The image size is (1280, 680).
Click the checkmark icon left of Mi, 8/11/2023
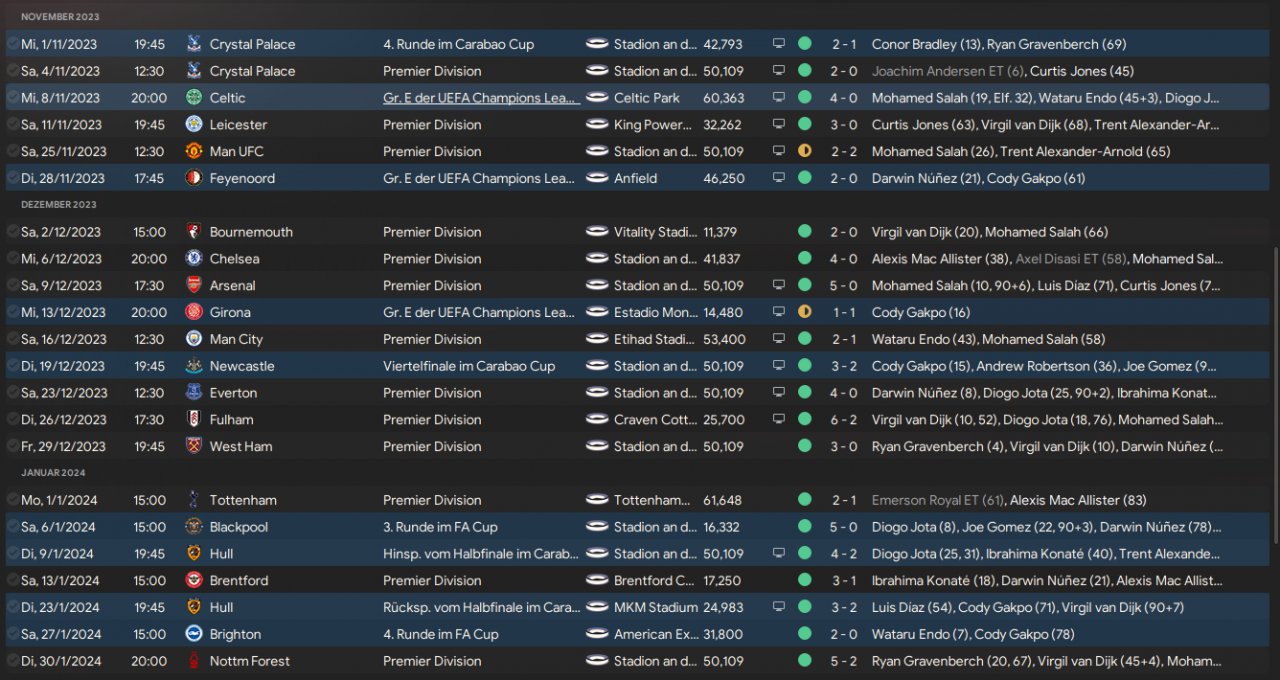pyautogui.click(x=12, y=98)
